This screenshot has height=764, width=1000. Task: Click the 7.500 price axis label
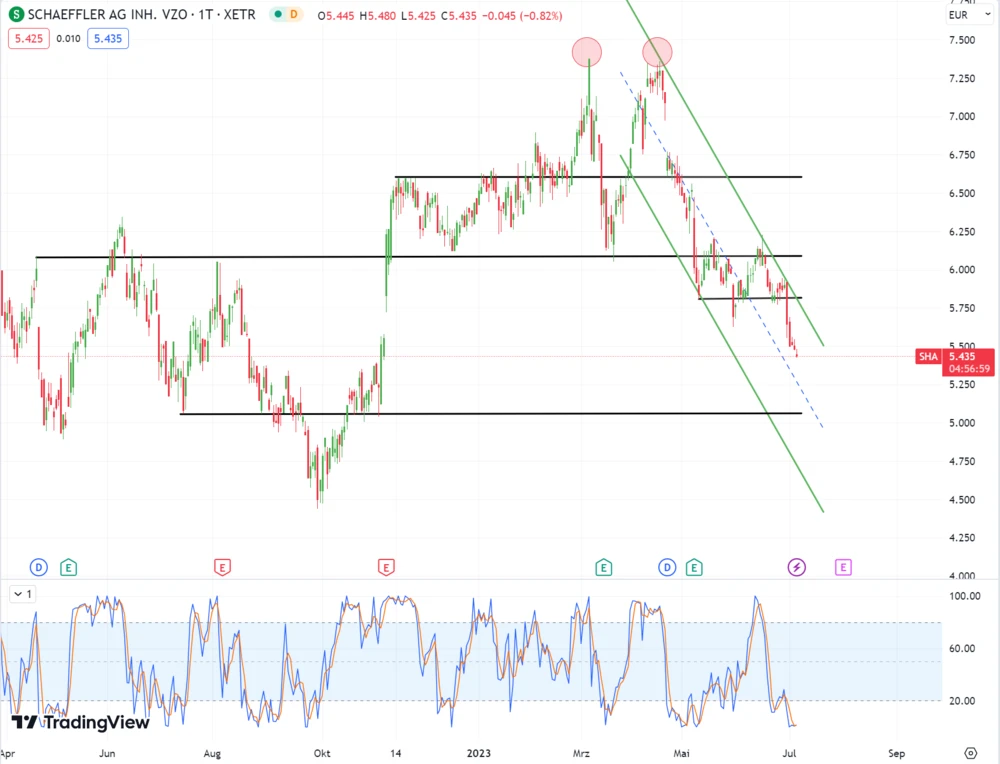pyautogui.click(x=962, y=40)
